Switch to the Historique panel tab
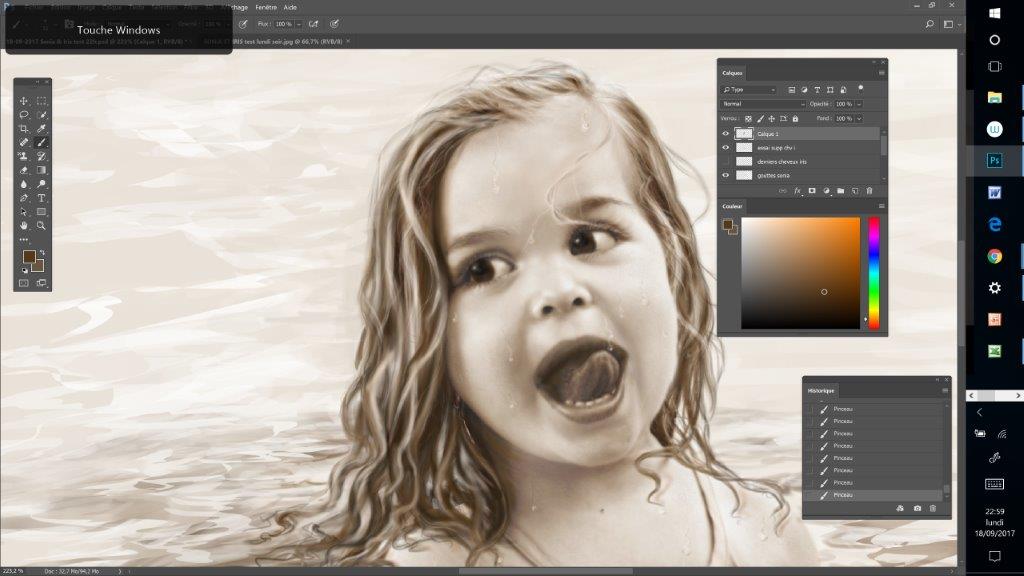This screenshot has height=576, width=1024. (821, 390)
